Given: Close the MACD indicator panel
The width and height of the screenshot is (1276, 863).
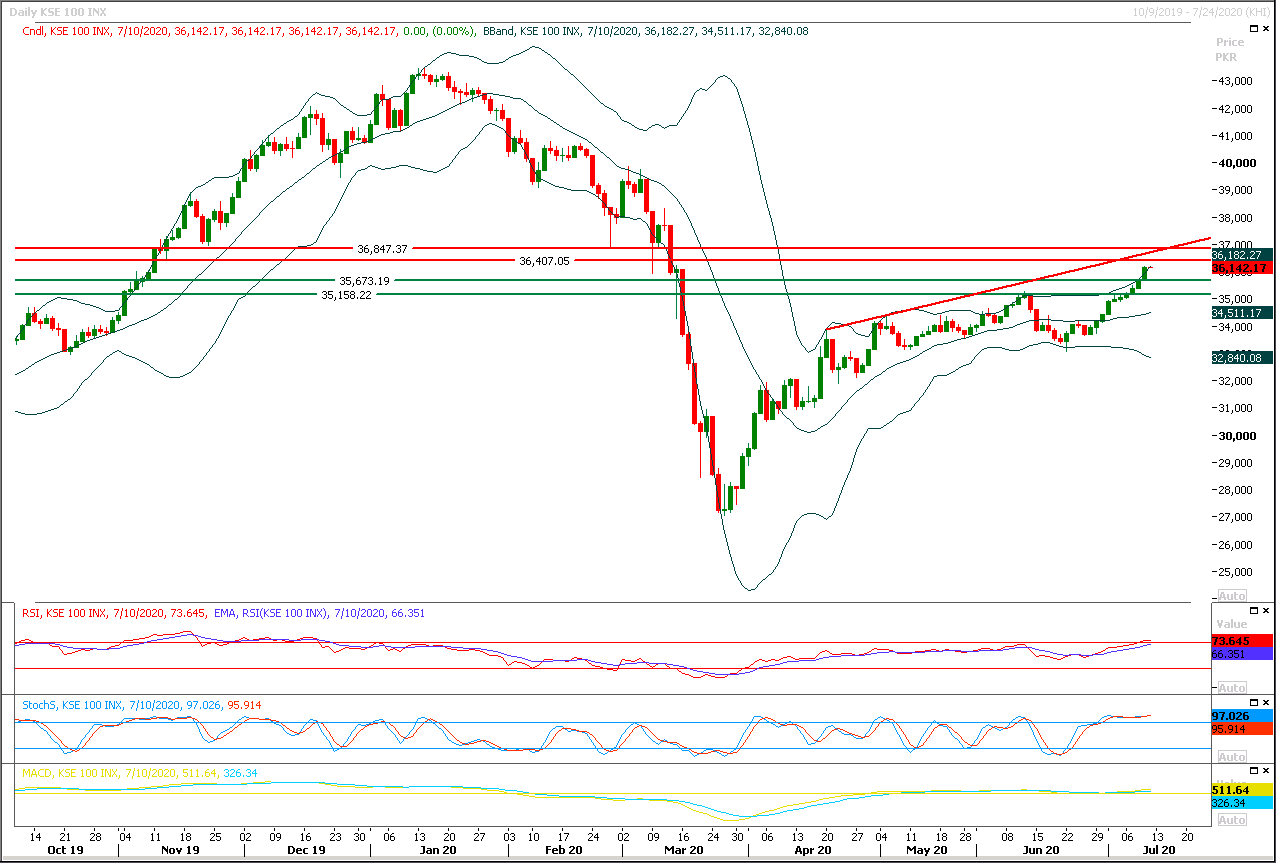Looking at the screenshot, I should click(x=1266, y=771).
